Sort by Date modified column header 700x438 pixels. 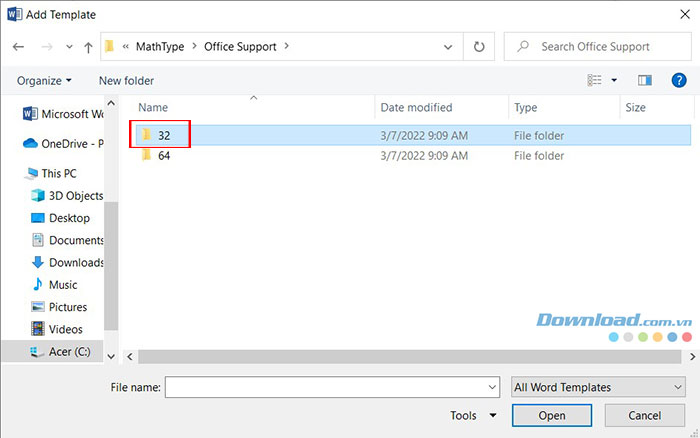pos(416,107)
